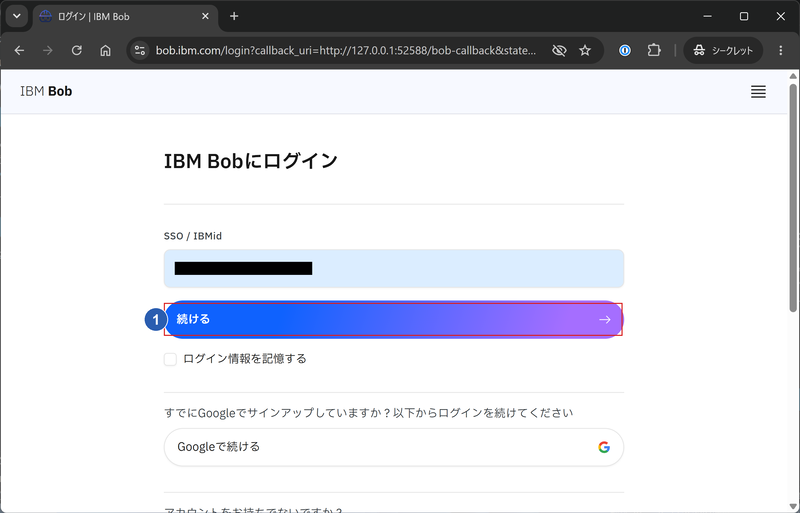
Task: Open a new tab with plus button
Action: click(234, 17)
